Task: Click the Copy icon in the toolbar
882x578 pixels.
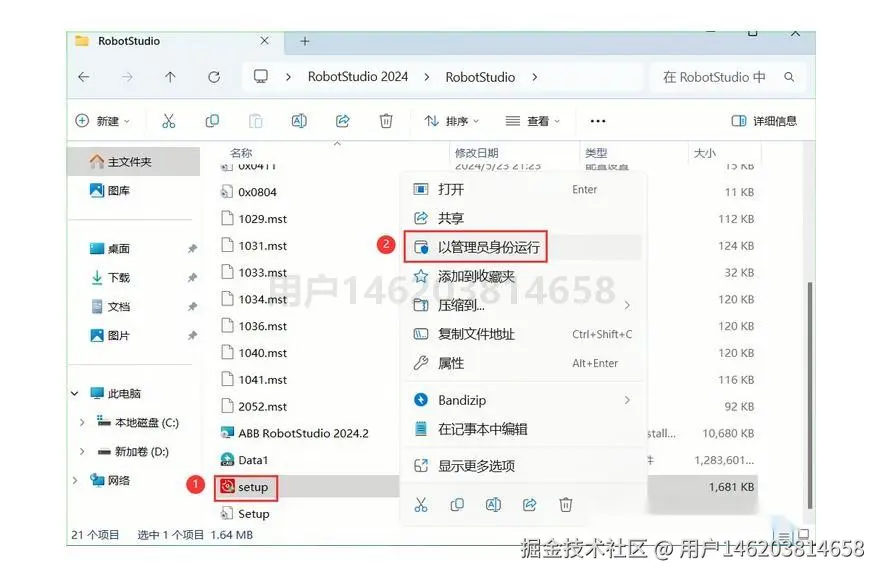Action: (x=211, y=120)
